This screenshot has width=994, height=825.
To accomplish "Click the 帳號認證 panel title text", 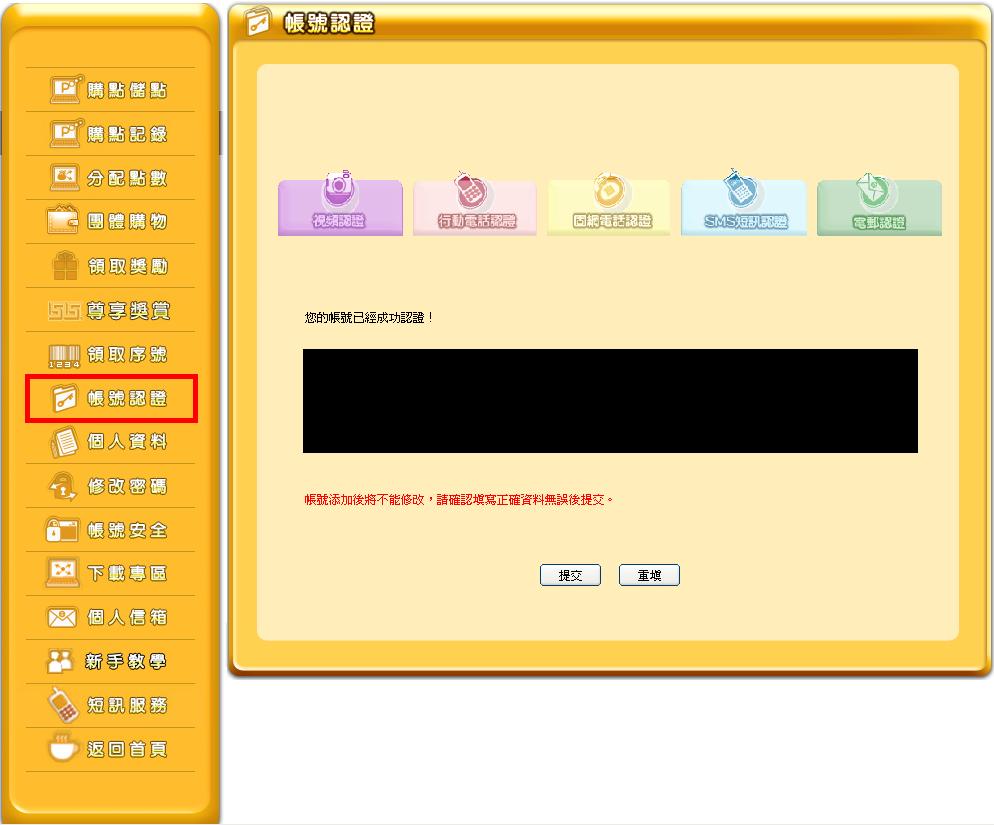I will click(329, 23).
